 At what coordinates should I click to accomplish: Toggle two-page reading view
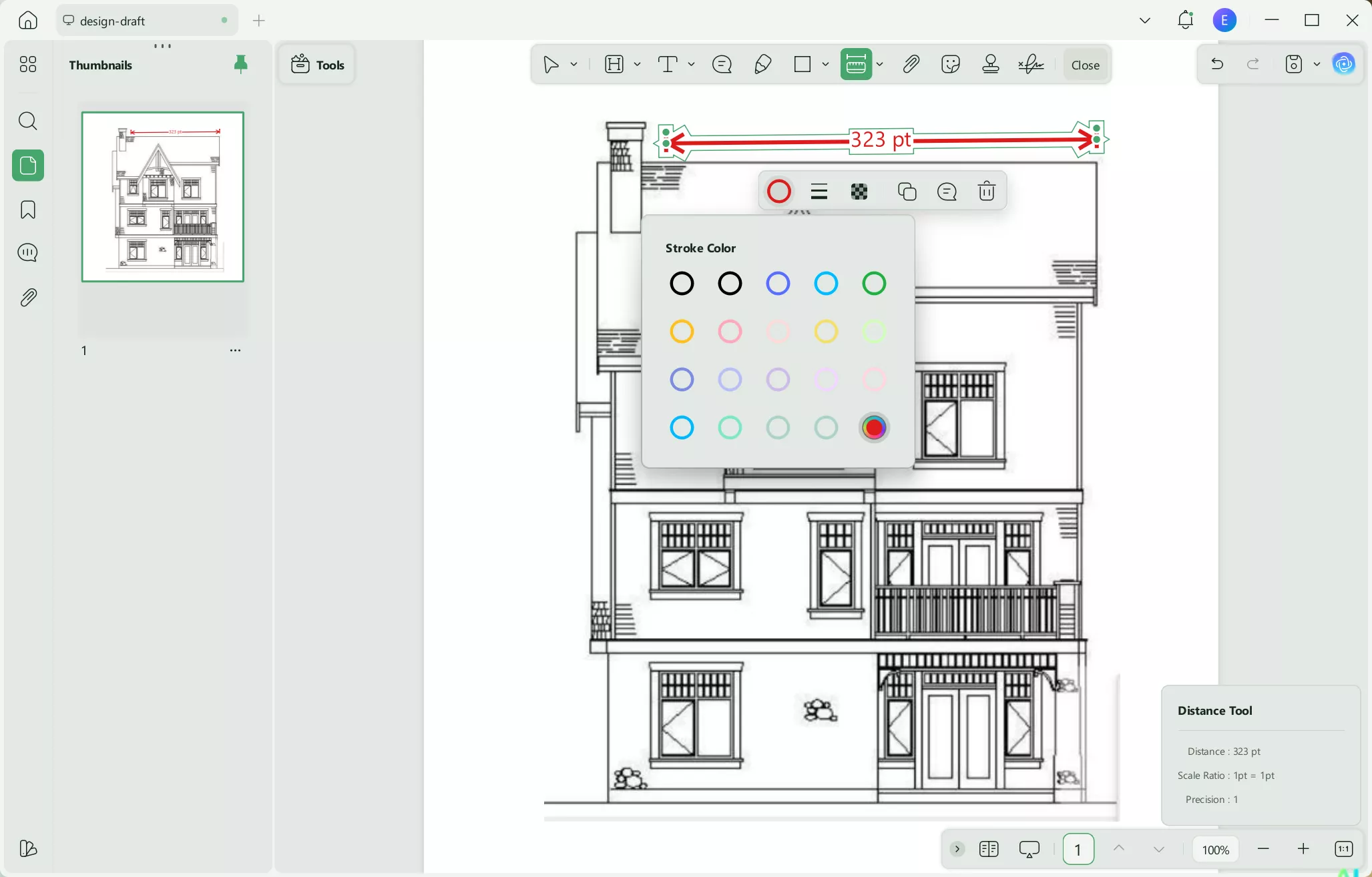coord(989,849)
